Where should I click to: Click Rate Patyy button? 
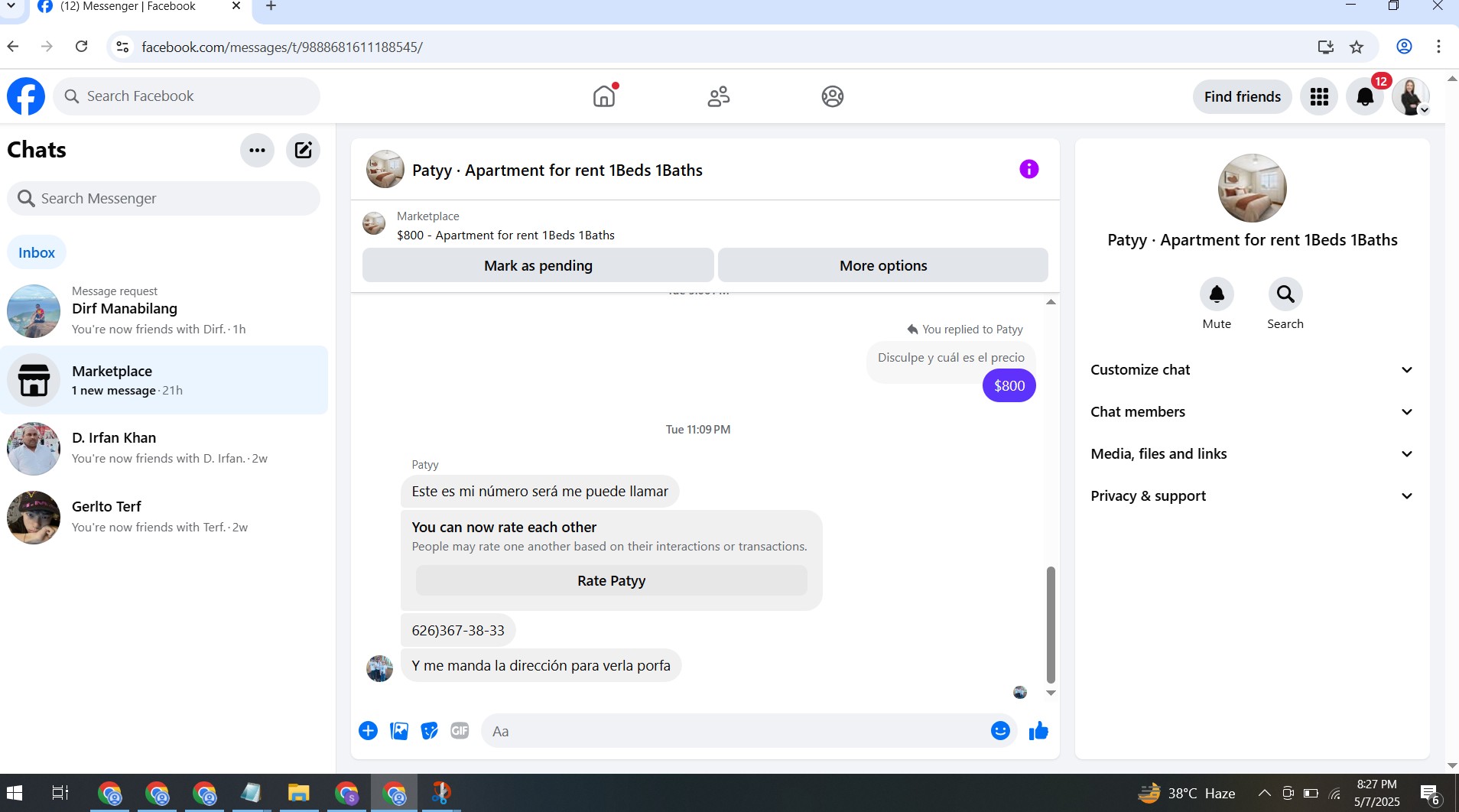coord(612,580)
